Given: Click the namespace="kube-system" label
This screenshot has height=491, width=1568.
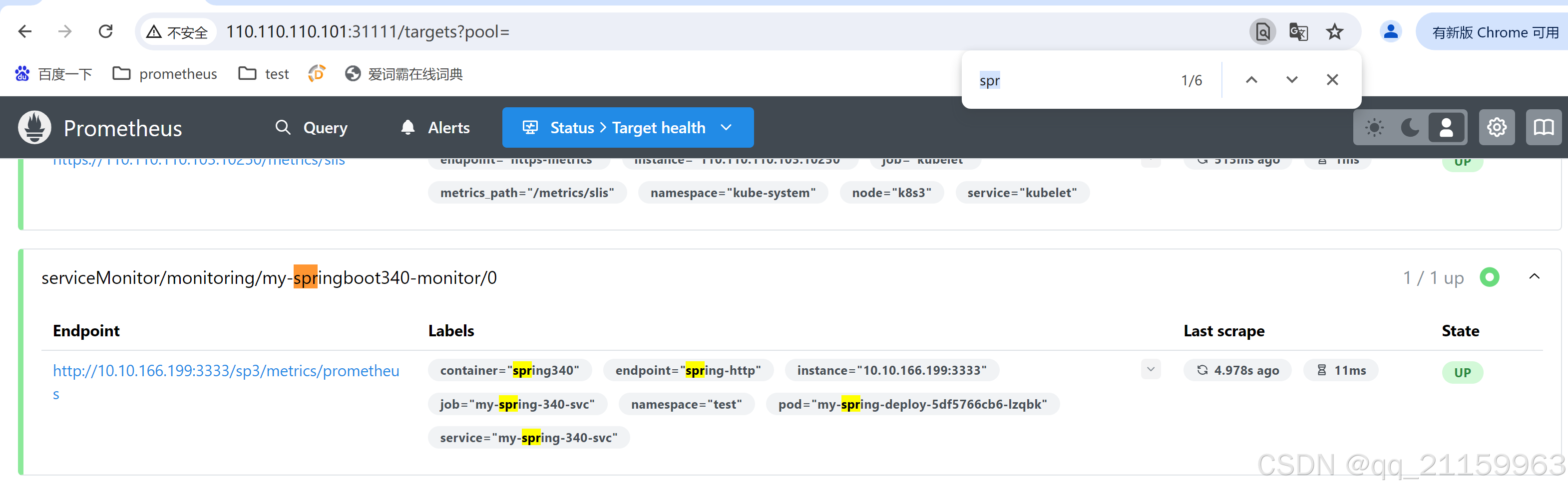Looking at the screenshot, I should [x=733, y=193].
